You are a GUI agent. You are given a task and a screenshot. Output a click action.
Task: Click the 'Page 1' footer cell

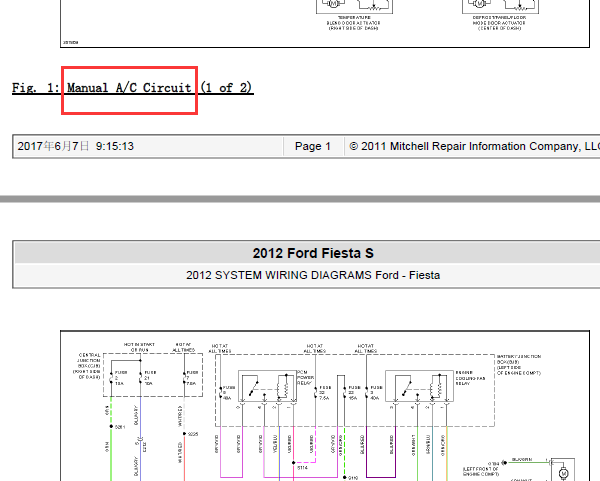313,146
